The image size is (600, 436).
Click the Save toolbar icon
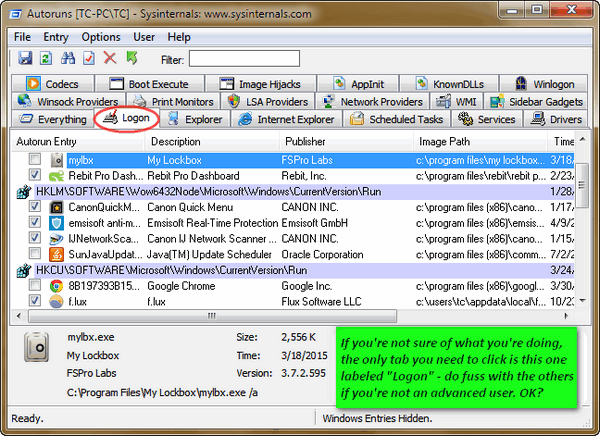point(25,58)
